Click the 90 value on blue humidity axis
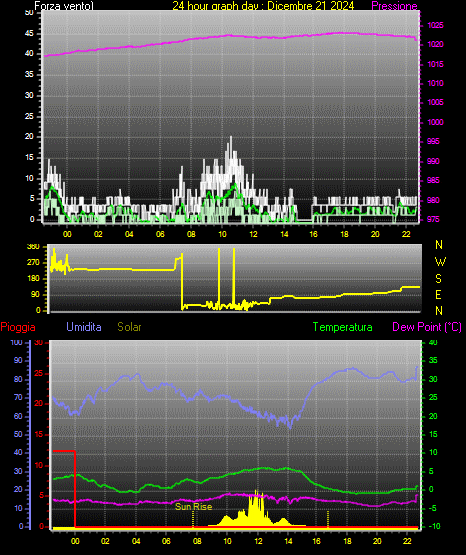466x555 pixels. point(18,361)
